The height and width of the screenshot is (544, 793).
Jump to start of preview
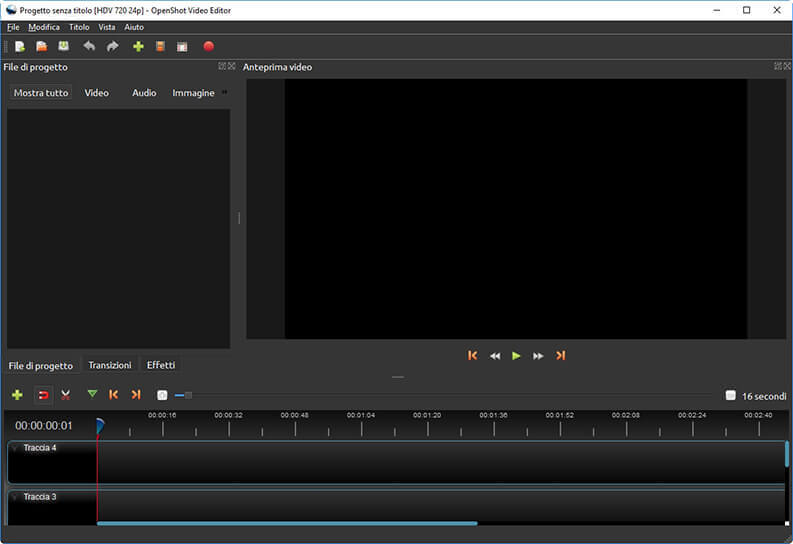point(472,355)
